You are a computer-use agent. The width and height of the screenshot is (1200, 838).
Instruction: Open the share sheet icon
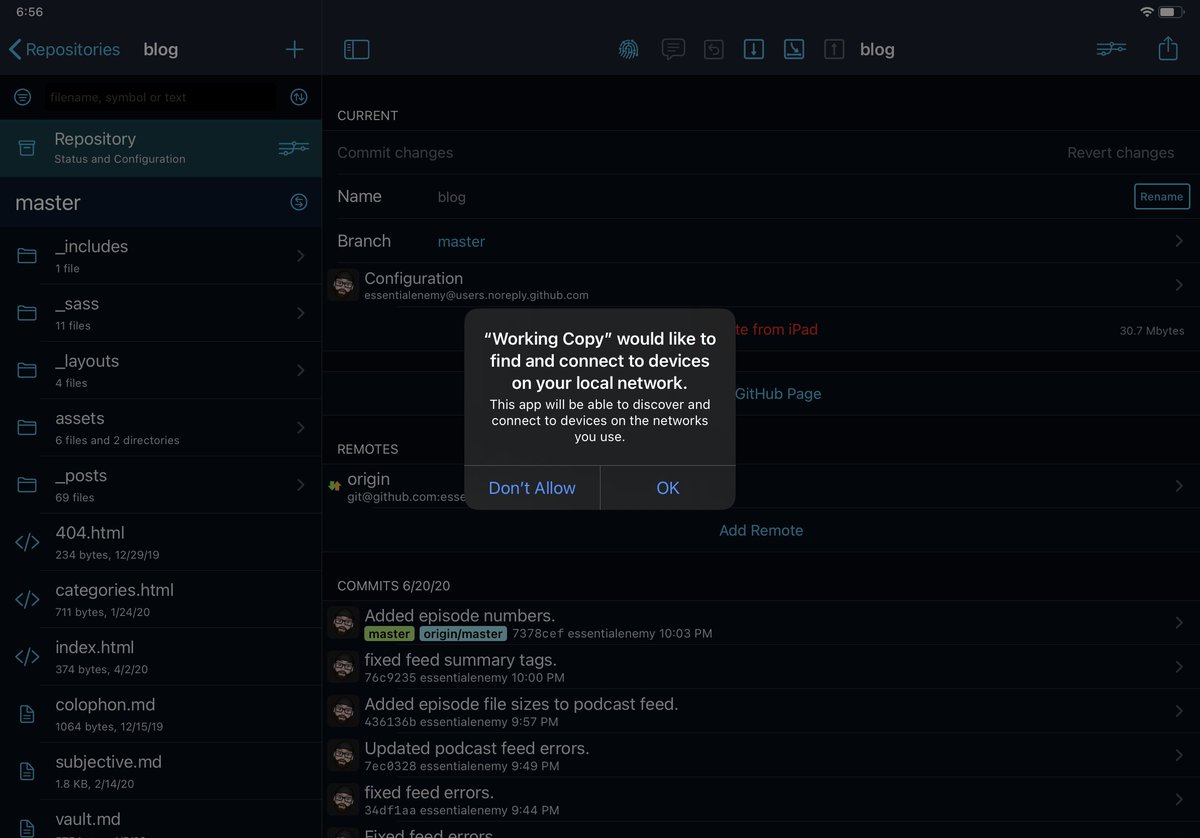point(1168,48)
